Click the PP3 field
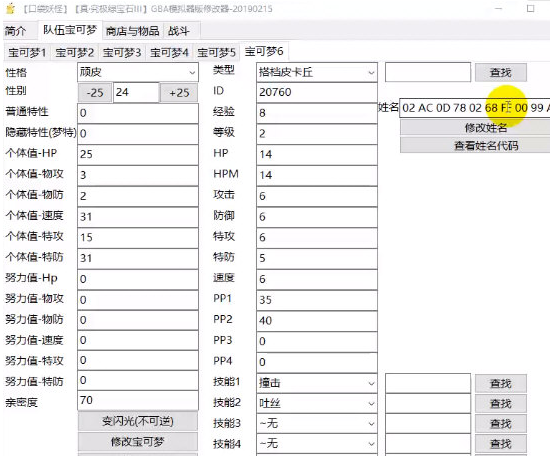This screenshot has width=550, height=456. tap(317, 341)
